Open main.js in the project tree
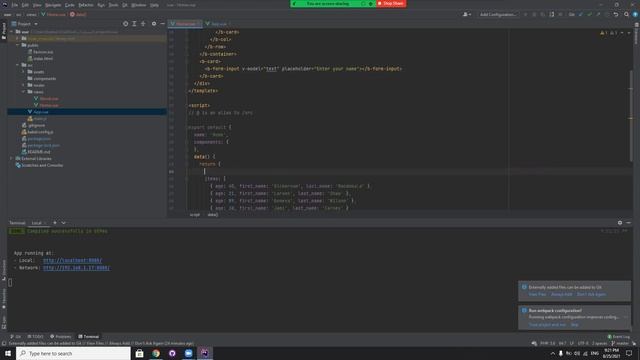 click(x=40, y=119)
